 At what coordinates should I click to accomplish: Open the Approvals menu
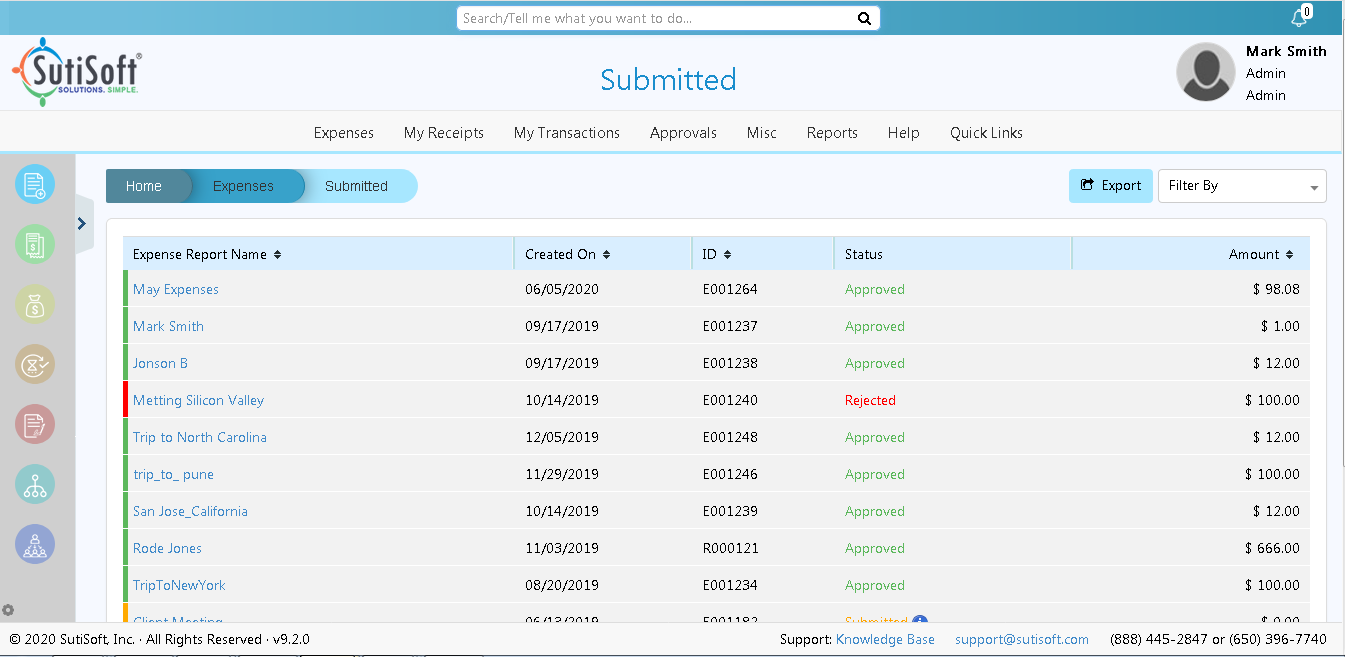(683, 133)
